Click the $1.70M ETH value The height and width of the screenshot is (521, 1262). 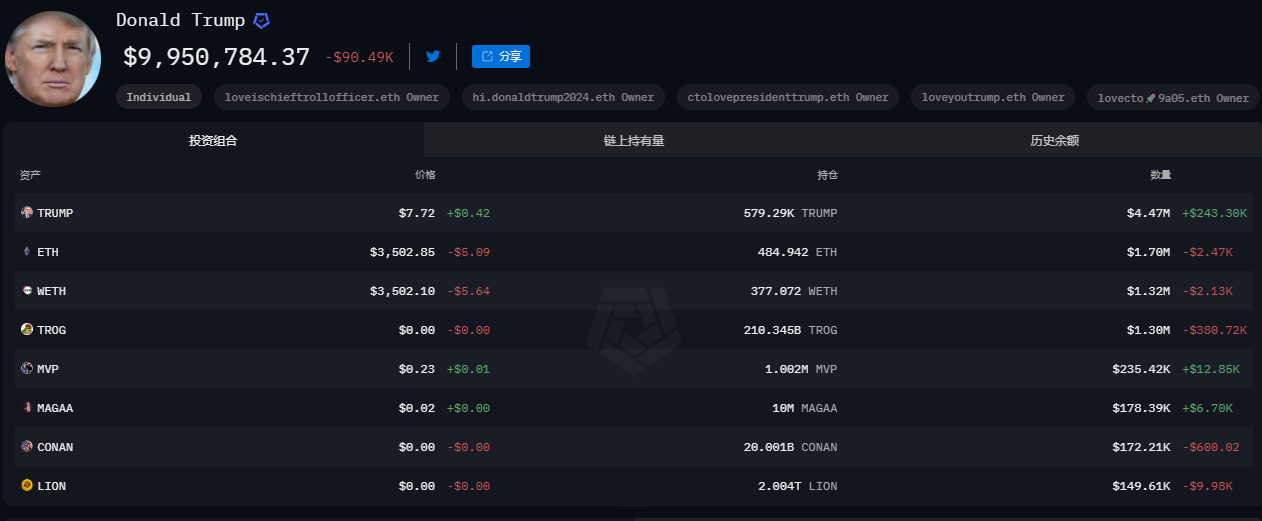pyautogui.click(x=1148, y=252)
